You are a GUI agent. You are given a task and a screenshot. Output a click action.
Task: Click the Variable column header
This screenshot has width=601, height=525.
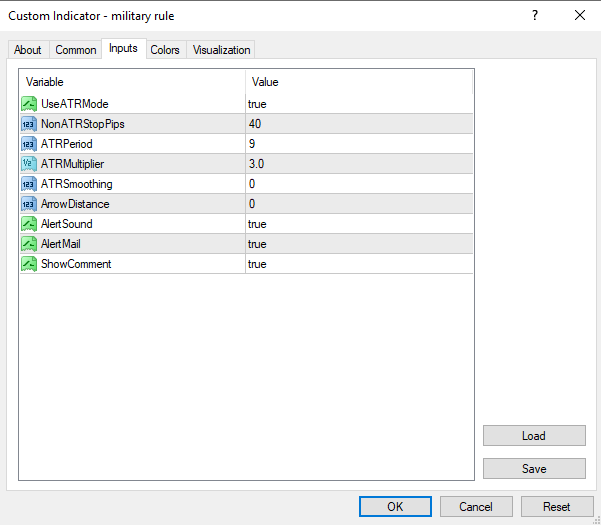click(133, 82)
